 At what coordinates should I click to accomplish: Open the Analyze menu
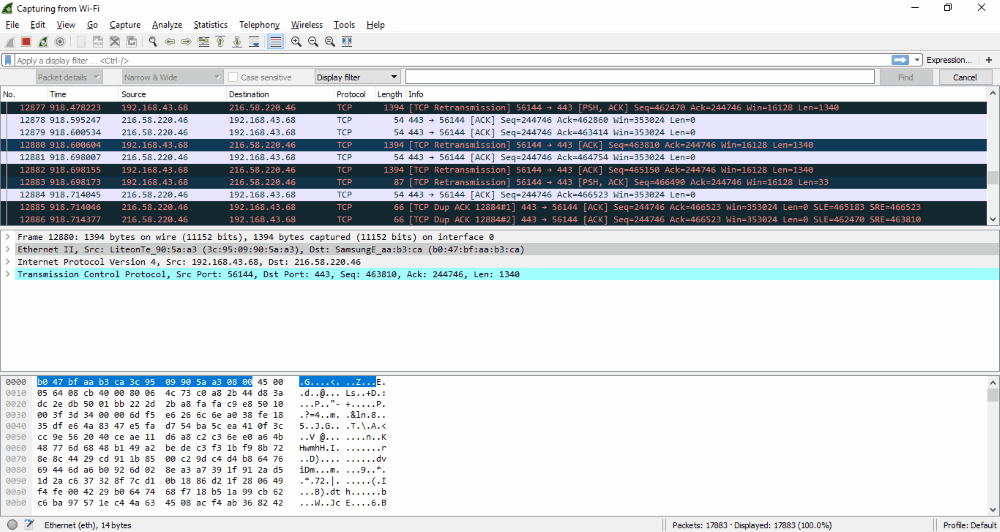click(x=167, y=25)
